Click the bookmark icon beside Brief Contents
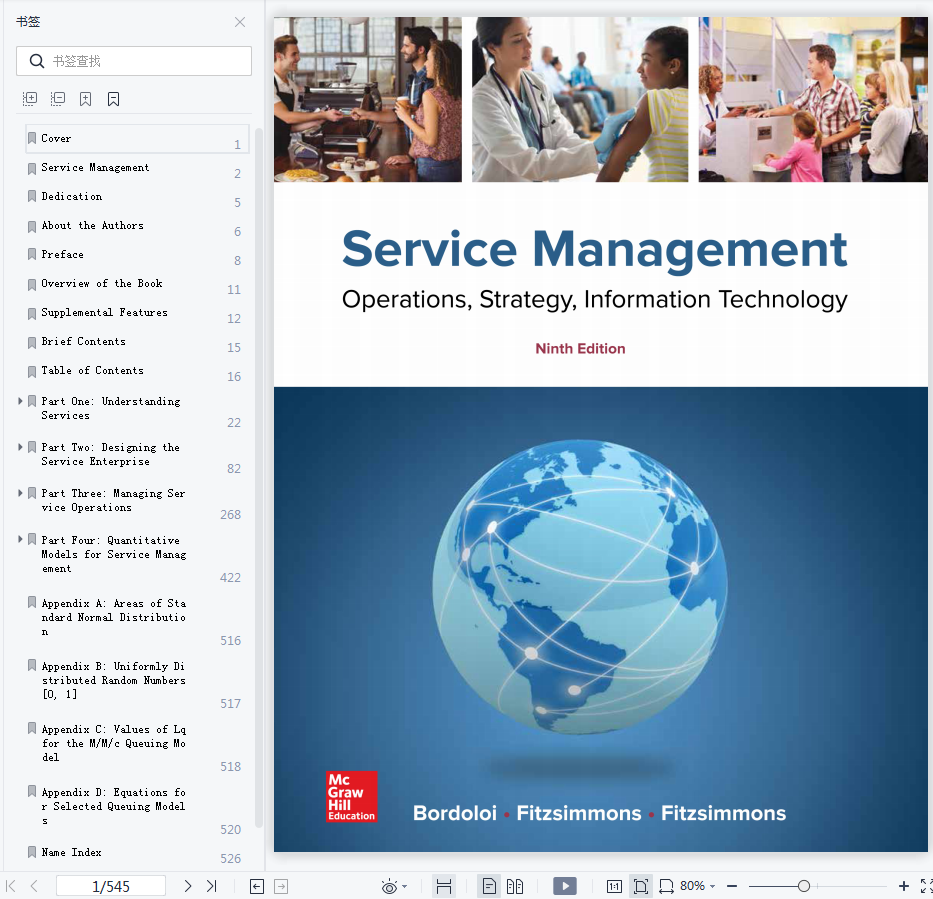Screen dimensions: 933x899 click(x=32, y=342)
